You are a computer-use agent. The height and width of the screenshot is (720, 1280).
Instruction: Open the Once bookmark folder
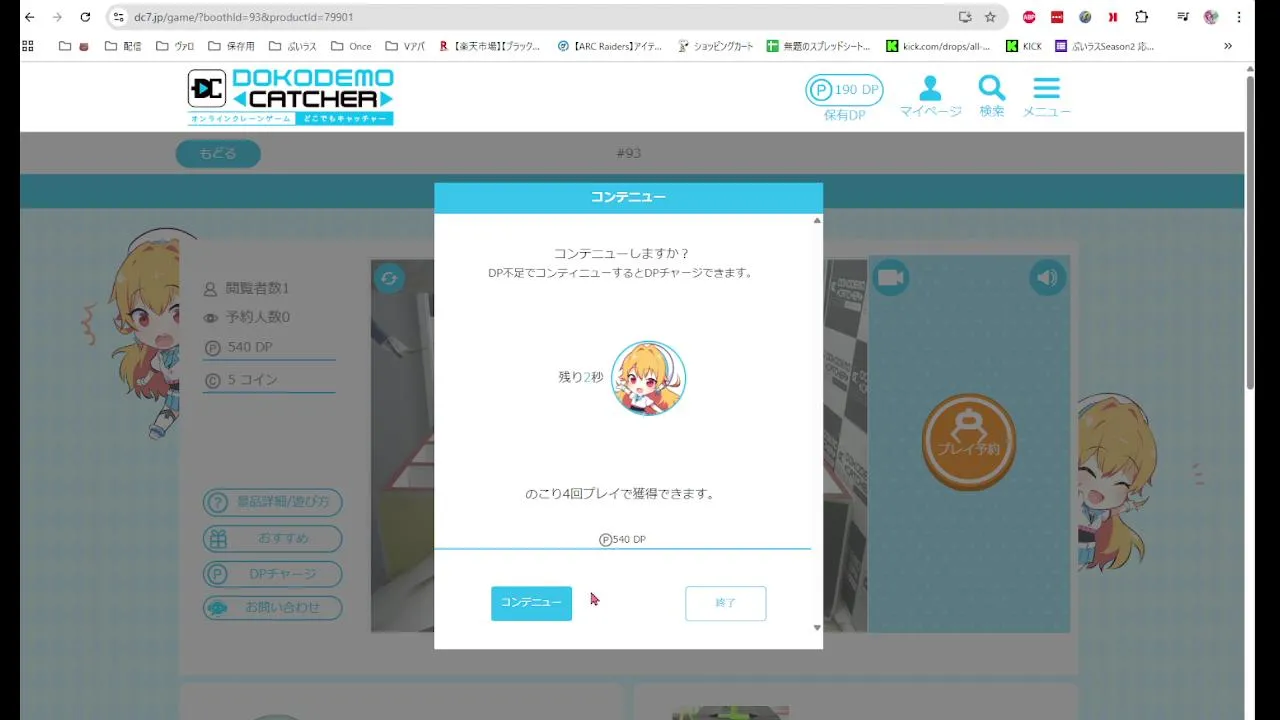(x=351, y=46)
